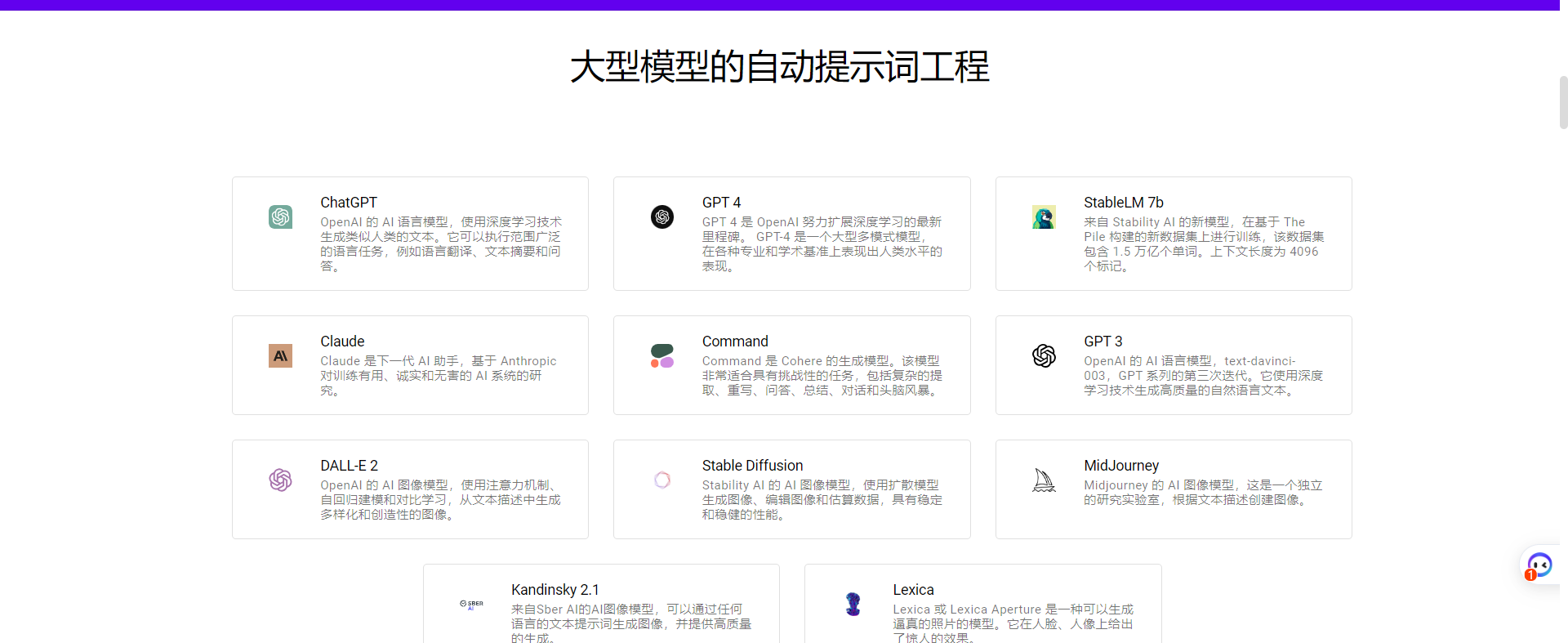Click the GPT 4 description paragraph
The height and width of the screenshot is (643, 1568).
pos(822,244)
